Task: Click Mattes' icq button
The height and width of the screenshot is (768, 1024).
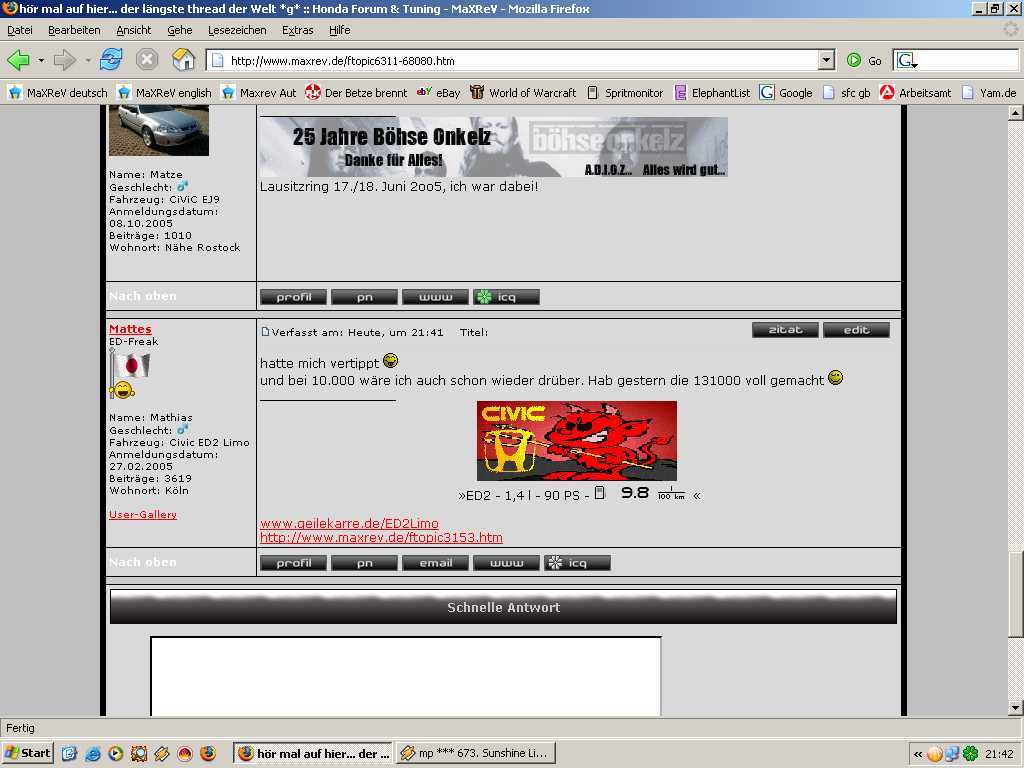Action: 578,563
